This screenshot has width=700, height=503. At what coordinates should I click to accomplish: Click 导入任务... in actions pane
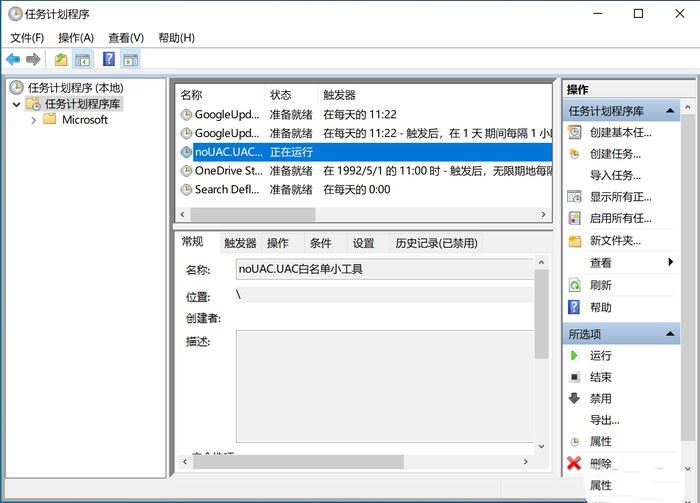(614, 175)
